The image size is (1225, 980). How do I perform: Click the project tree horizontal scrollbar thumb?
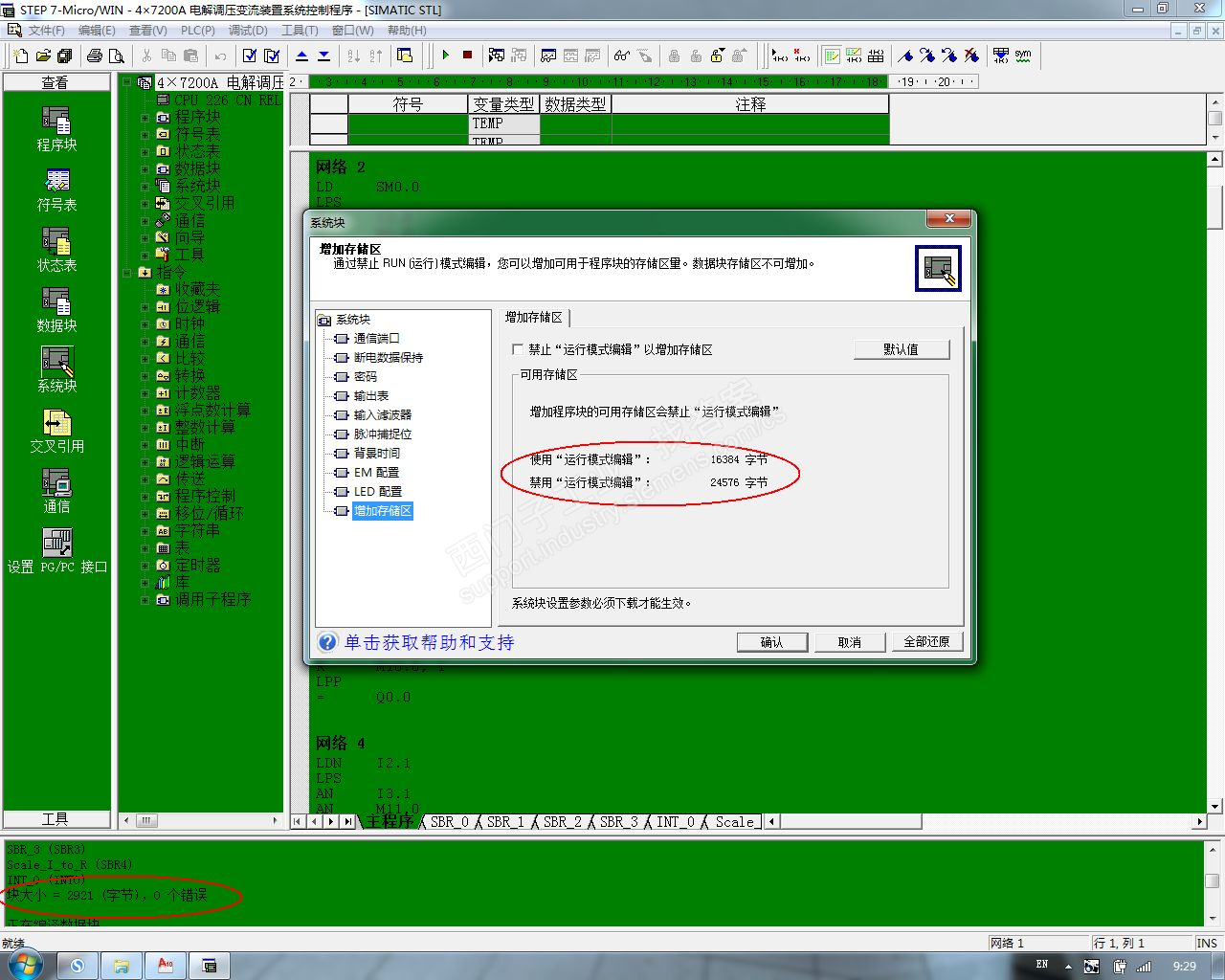pos(146,820)
